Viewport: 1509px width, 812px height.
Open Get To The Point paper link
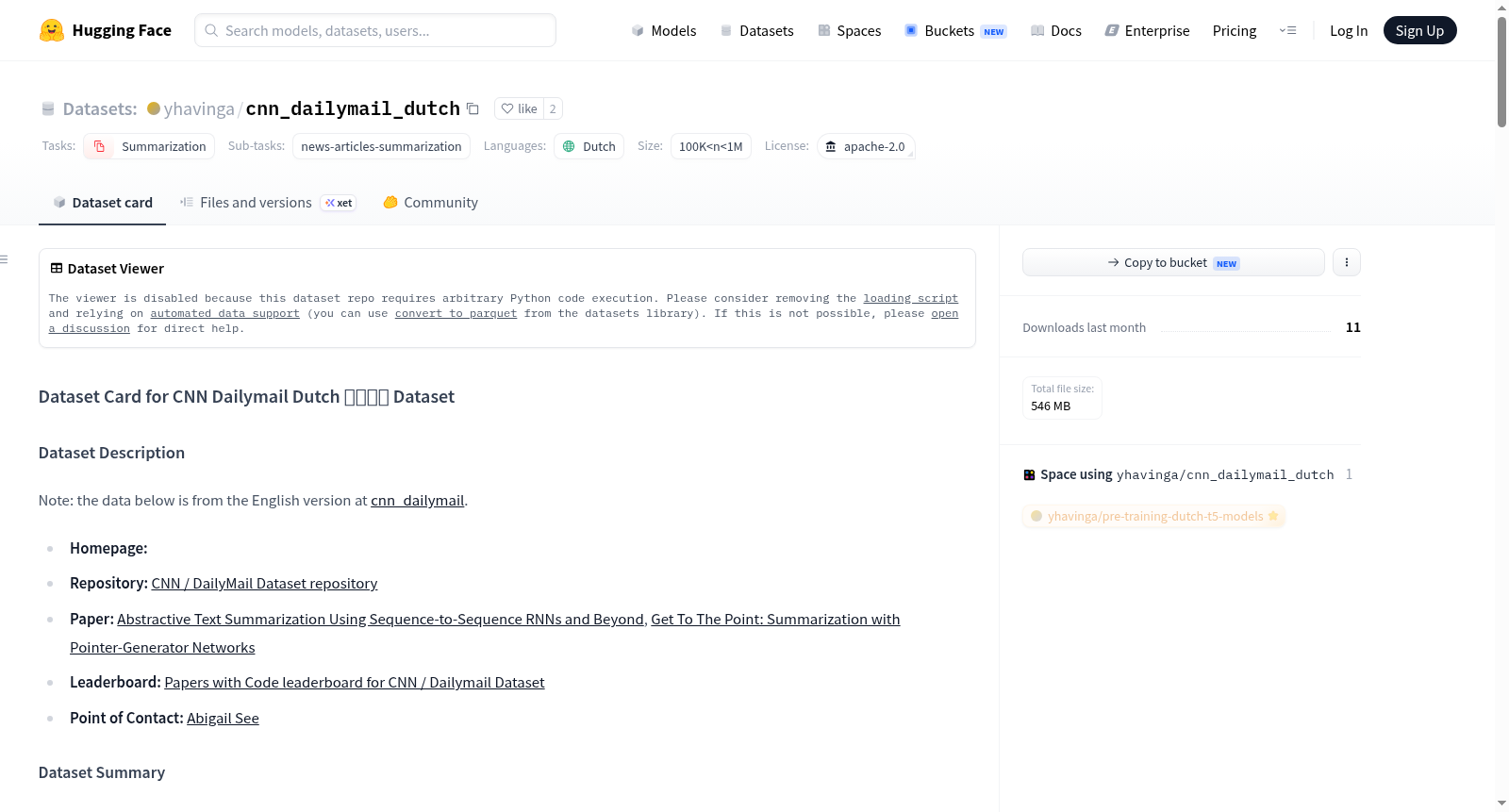pos(775,620)
